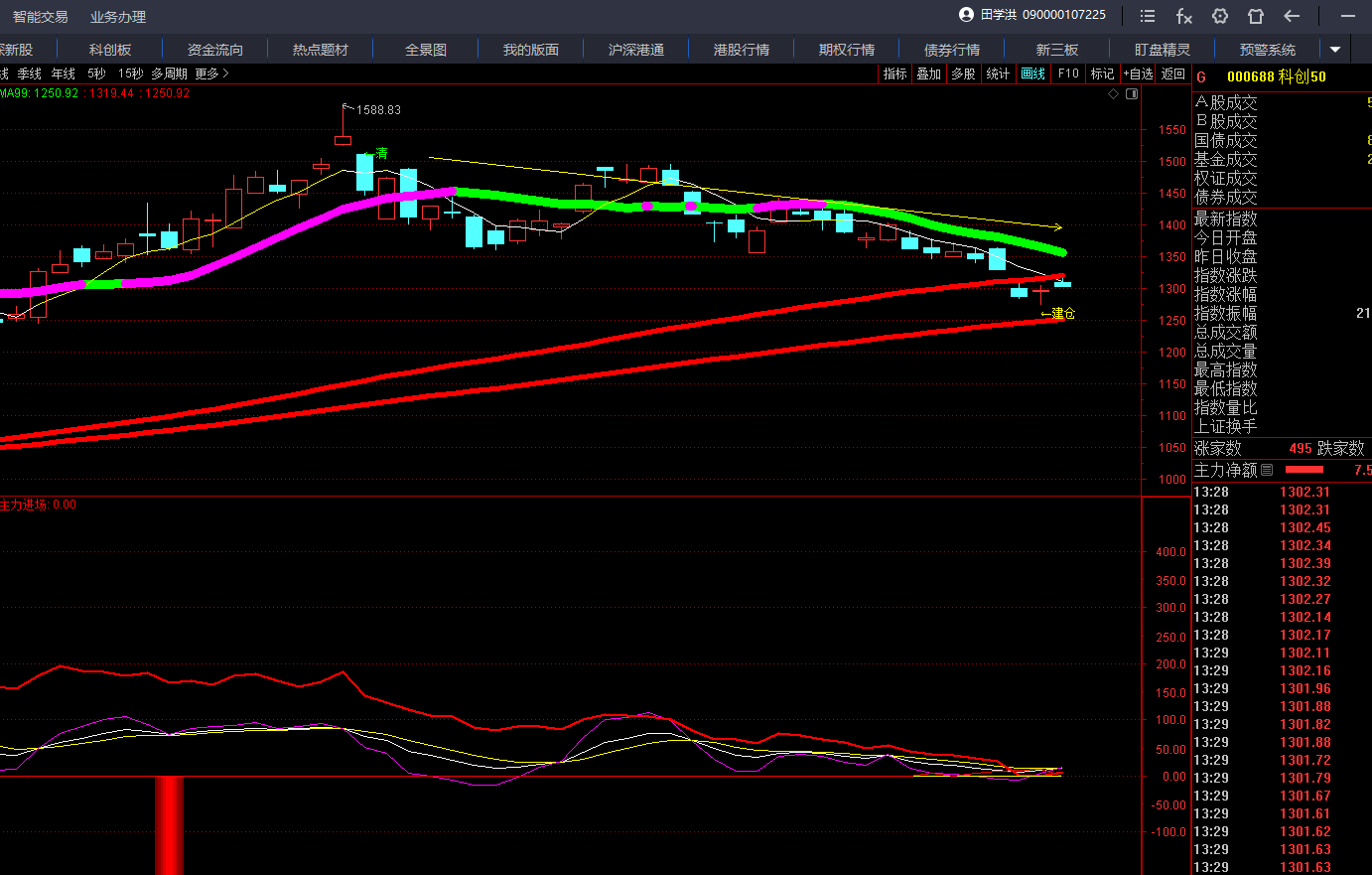The image size is (1372, 875).
Task: Select the 15秒 chart period
Action: click(130, 73)
